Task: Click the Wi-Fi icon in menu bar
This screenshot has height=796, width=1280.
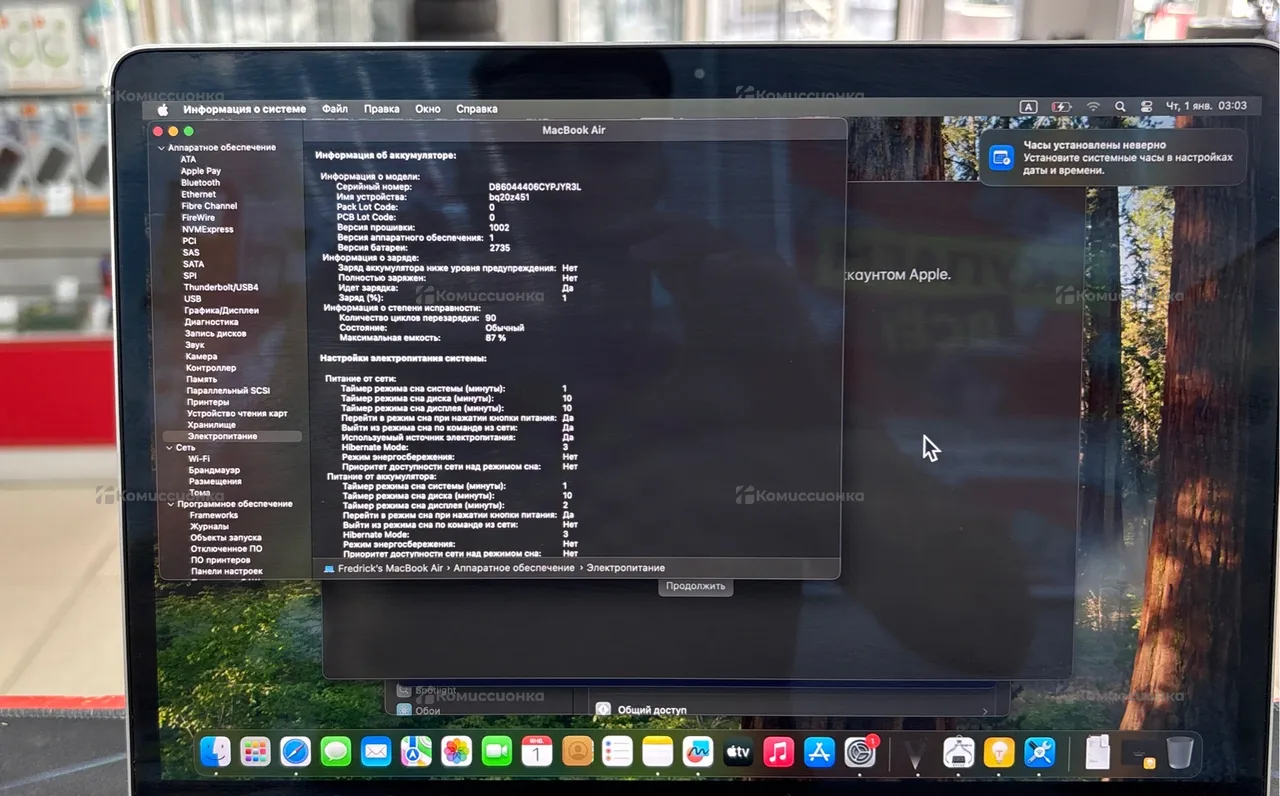Action: click(1093, 106)
